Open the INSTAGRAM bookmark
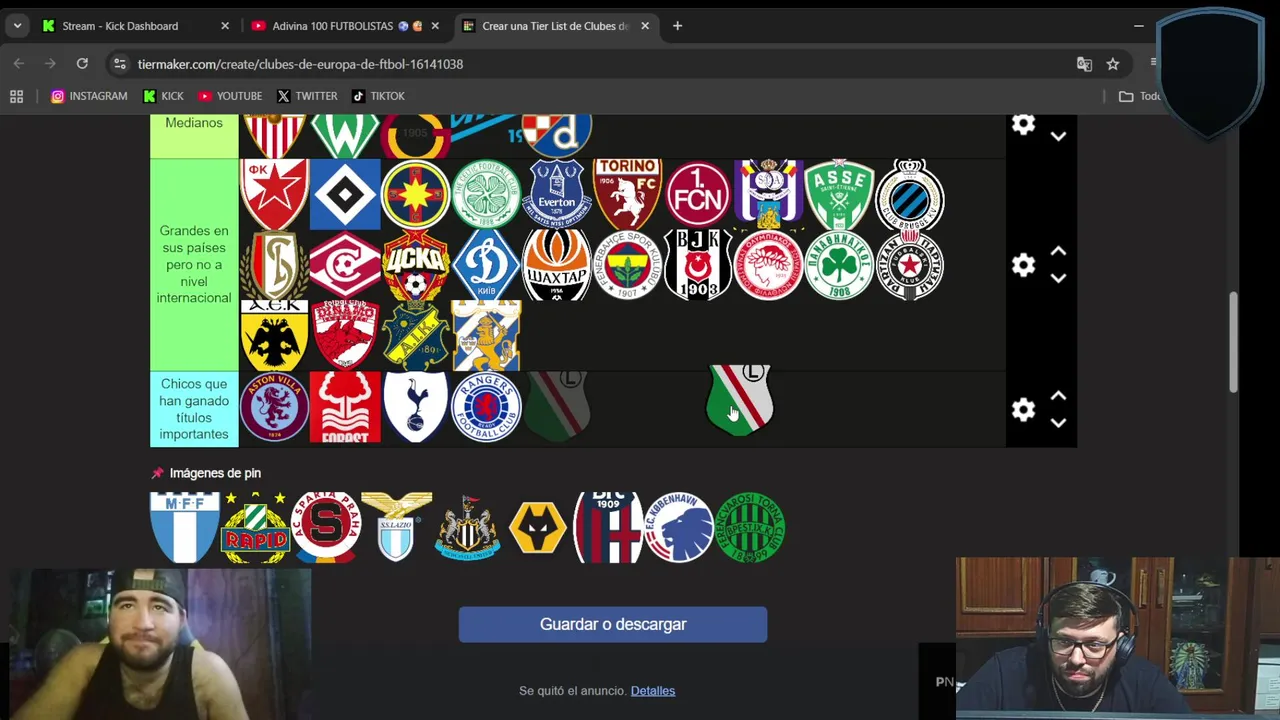 click(89, 96)
